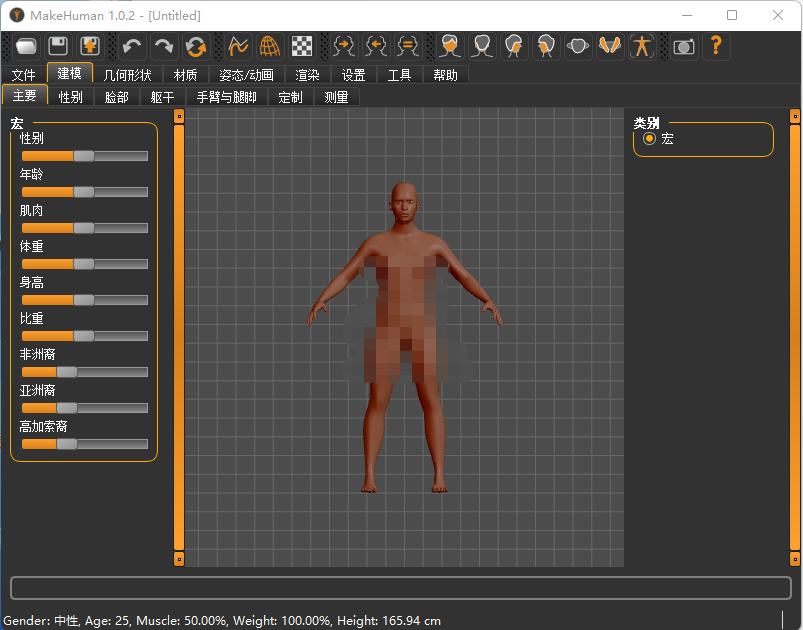803x630 pixels.
Task: Switch to the 测量 sub-tab
Action: [x=336, y=97]
